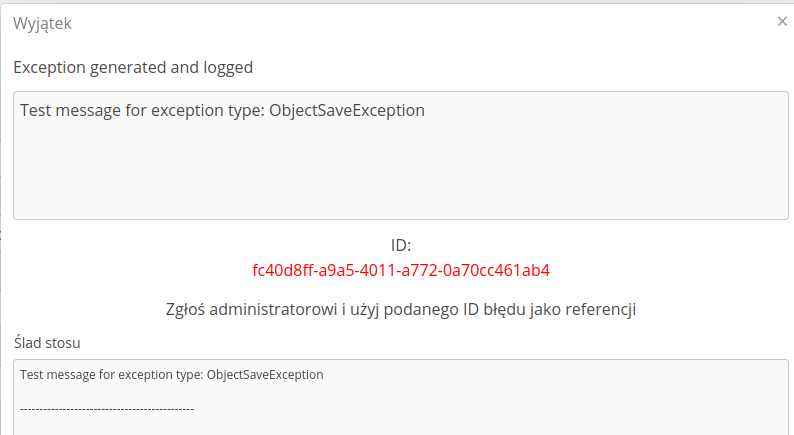Click the word 'referencji' in the instruction
Image resolution: width=794 pixels, height=435 pixels.
click(602, 309)
